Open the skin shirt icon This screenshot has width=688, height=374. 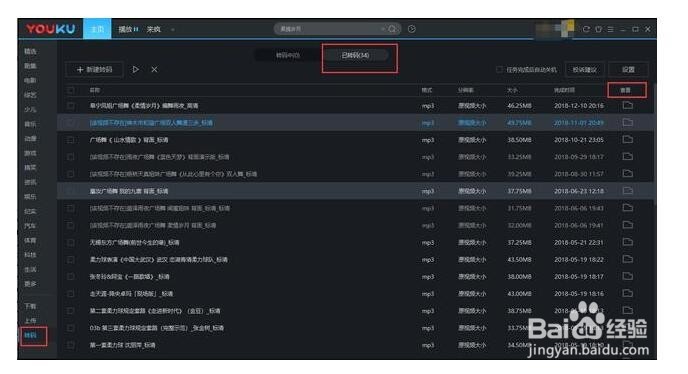[598, 29]
